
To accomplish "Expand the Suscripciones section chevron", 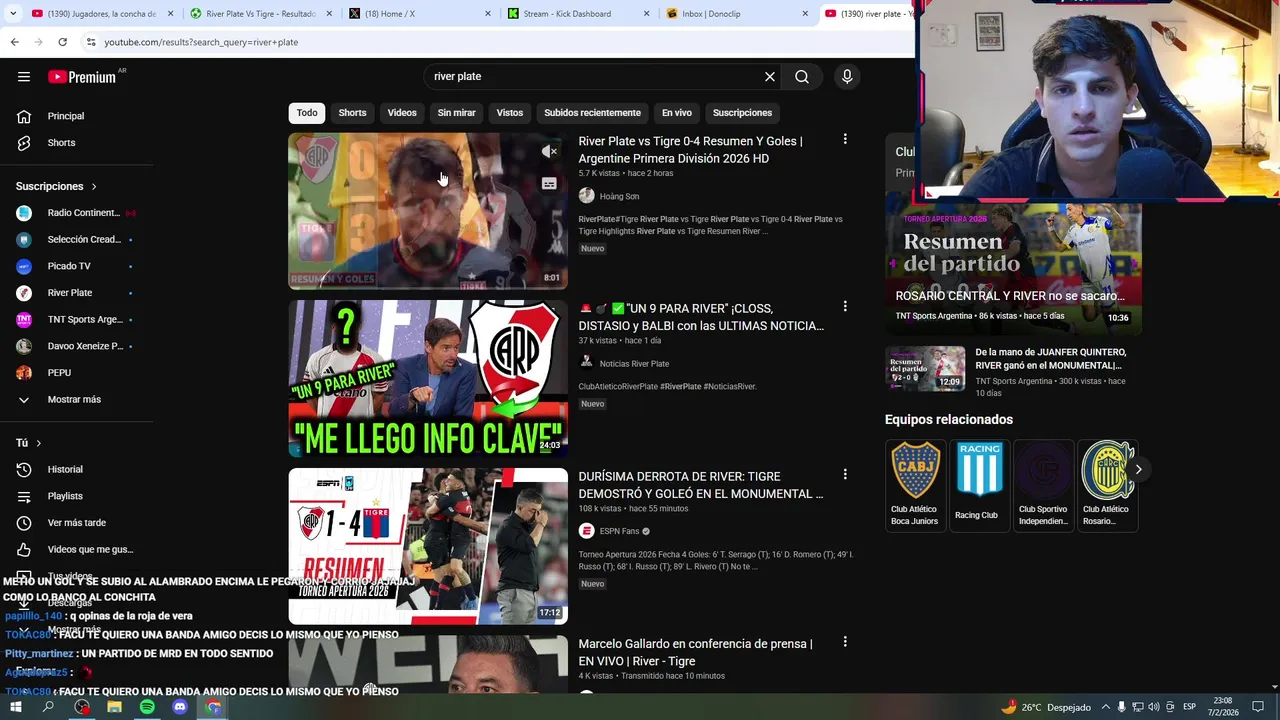I will coord(94,187).
